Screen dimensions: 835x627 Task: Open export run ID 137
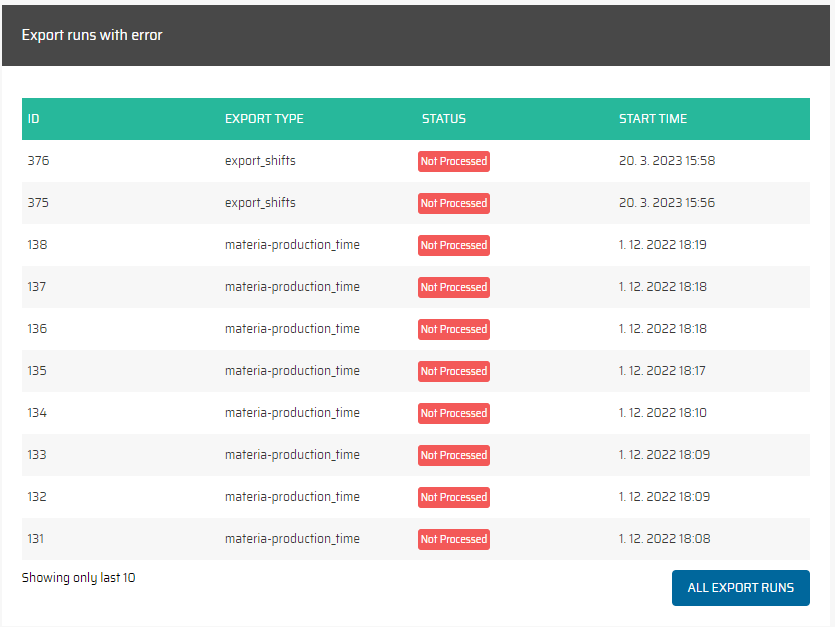click(x=38, y=287)
